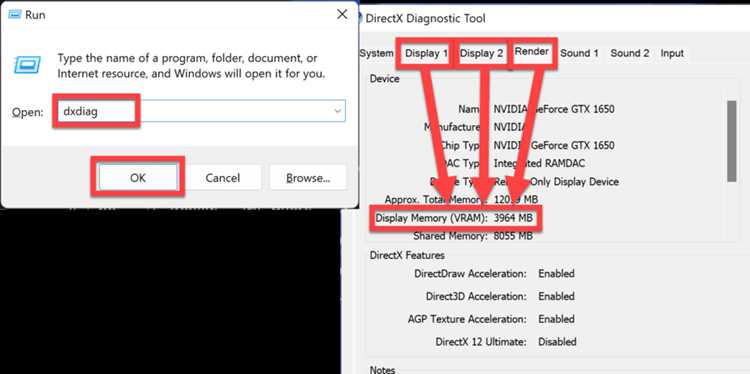This screenshot has width=750, height=374.
Task: Switch to the Sound 2 tab
Action: (629, 53)
